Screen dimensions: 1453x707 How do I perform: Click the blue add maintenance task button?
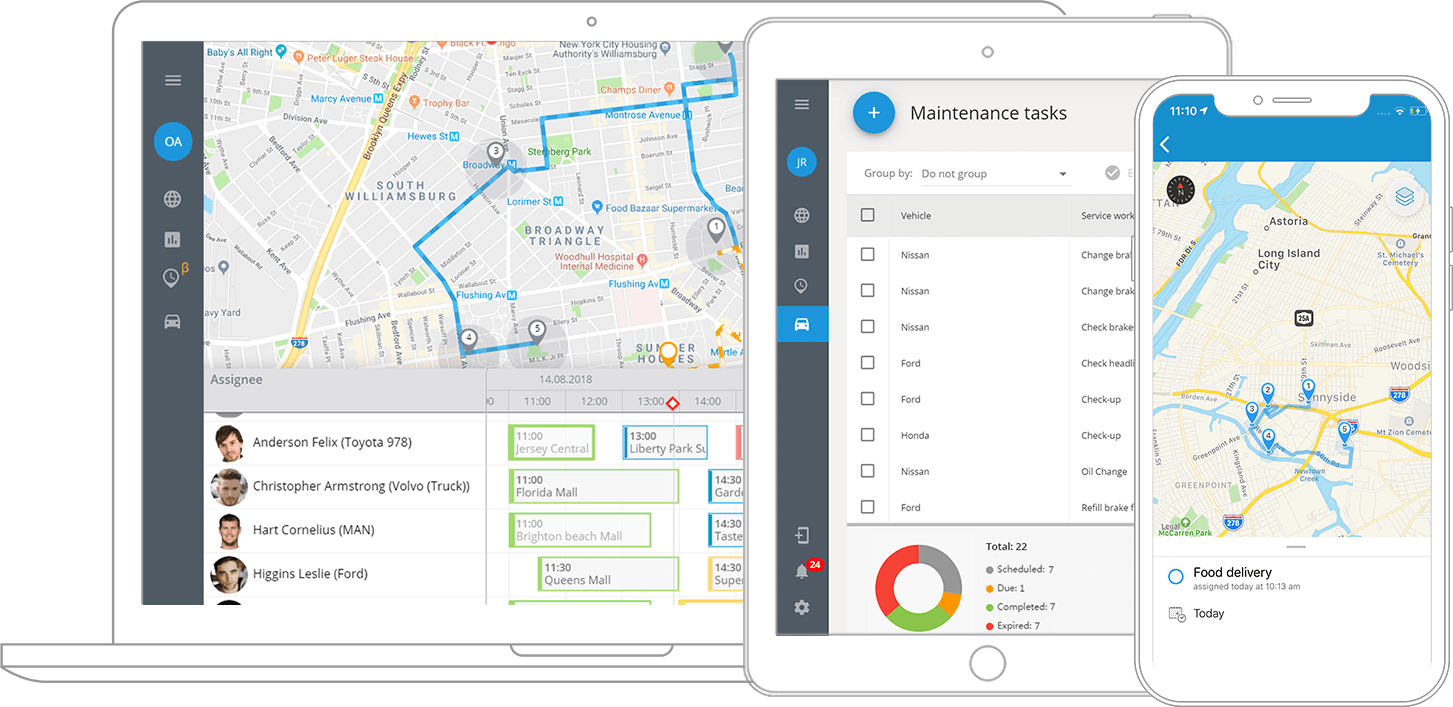click(x=873, y=114)
